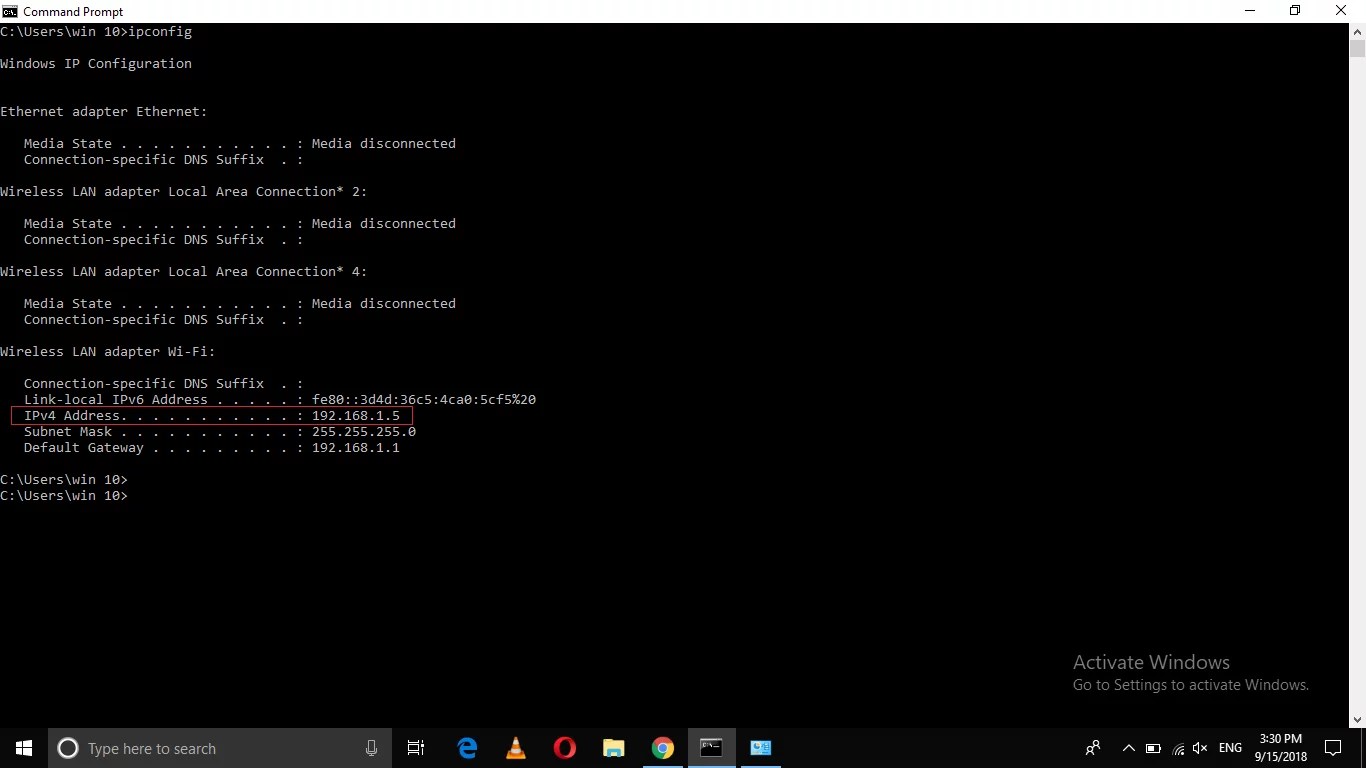Open the Start menu
The image size is (1366, 768).
click(x=23, y=748)
